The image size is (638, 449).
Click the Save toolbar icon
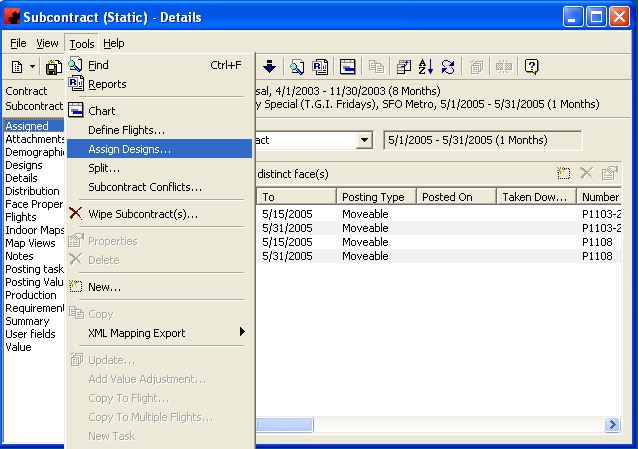(x=54, y=67)
